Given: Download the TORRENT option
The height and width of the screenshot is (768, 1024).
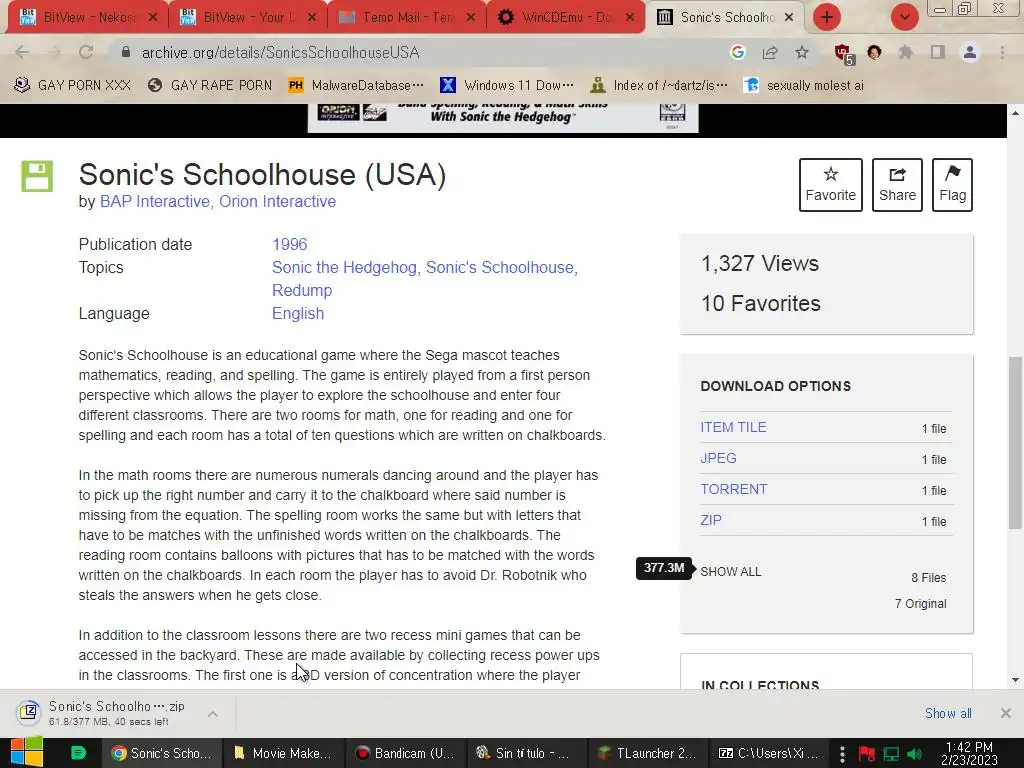Looking at the screenshot, I should coord(733,489).
